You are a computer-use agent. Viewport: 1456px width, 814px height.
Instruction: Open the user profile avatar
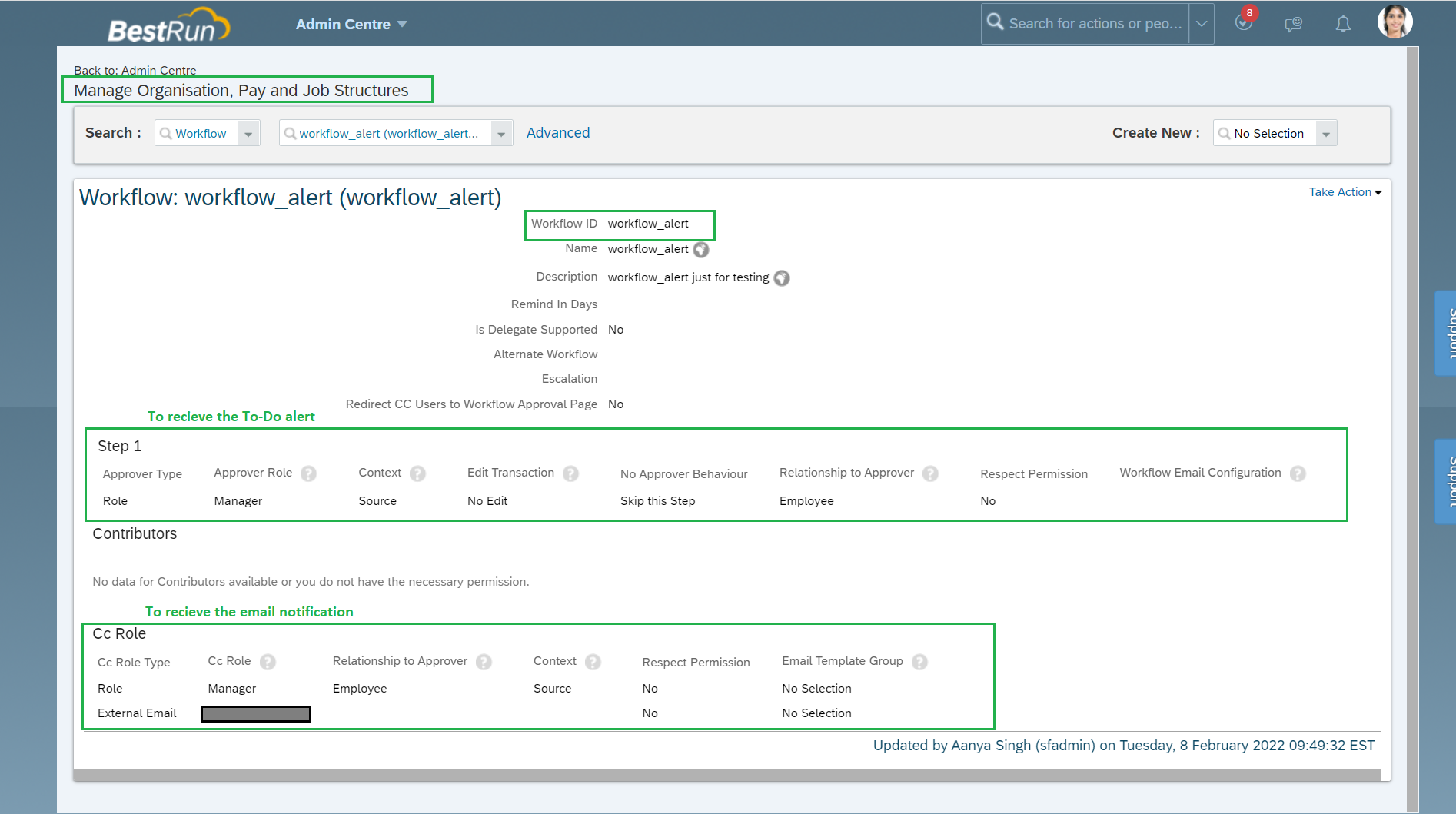tap(1395, 22)
